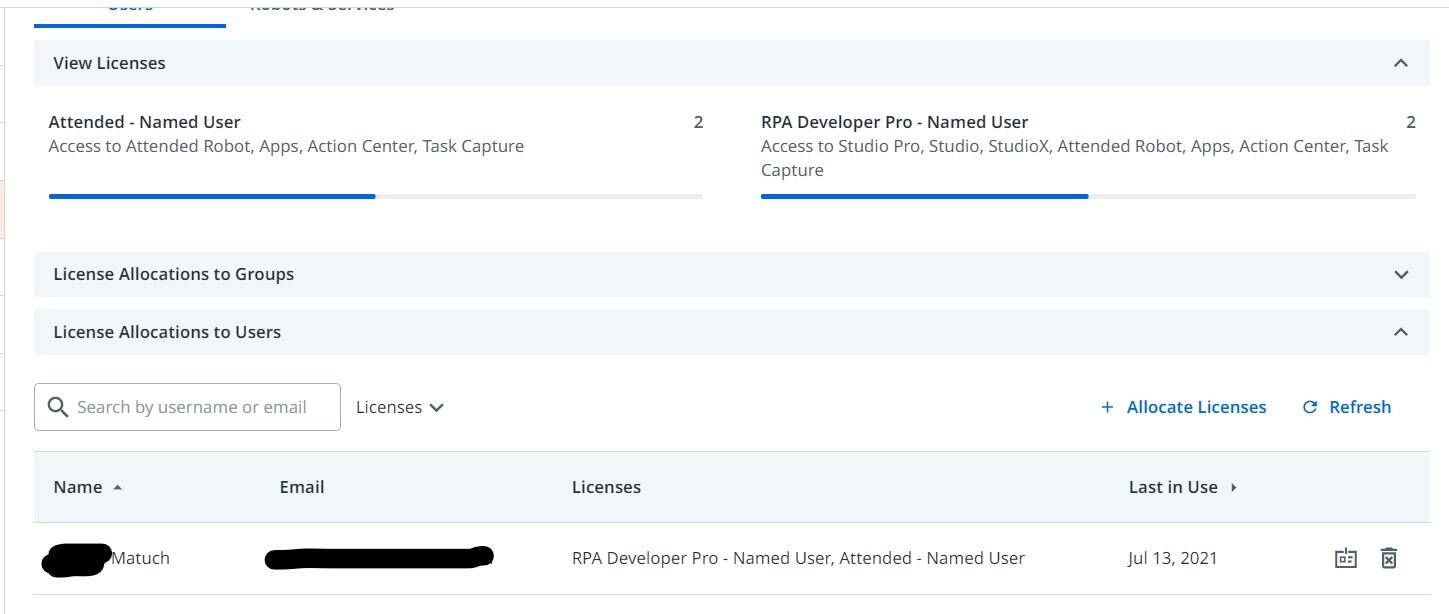Switch to the Robots & Services tab

point(322,8)
